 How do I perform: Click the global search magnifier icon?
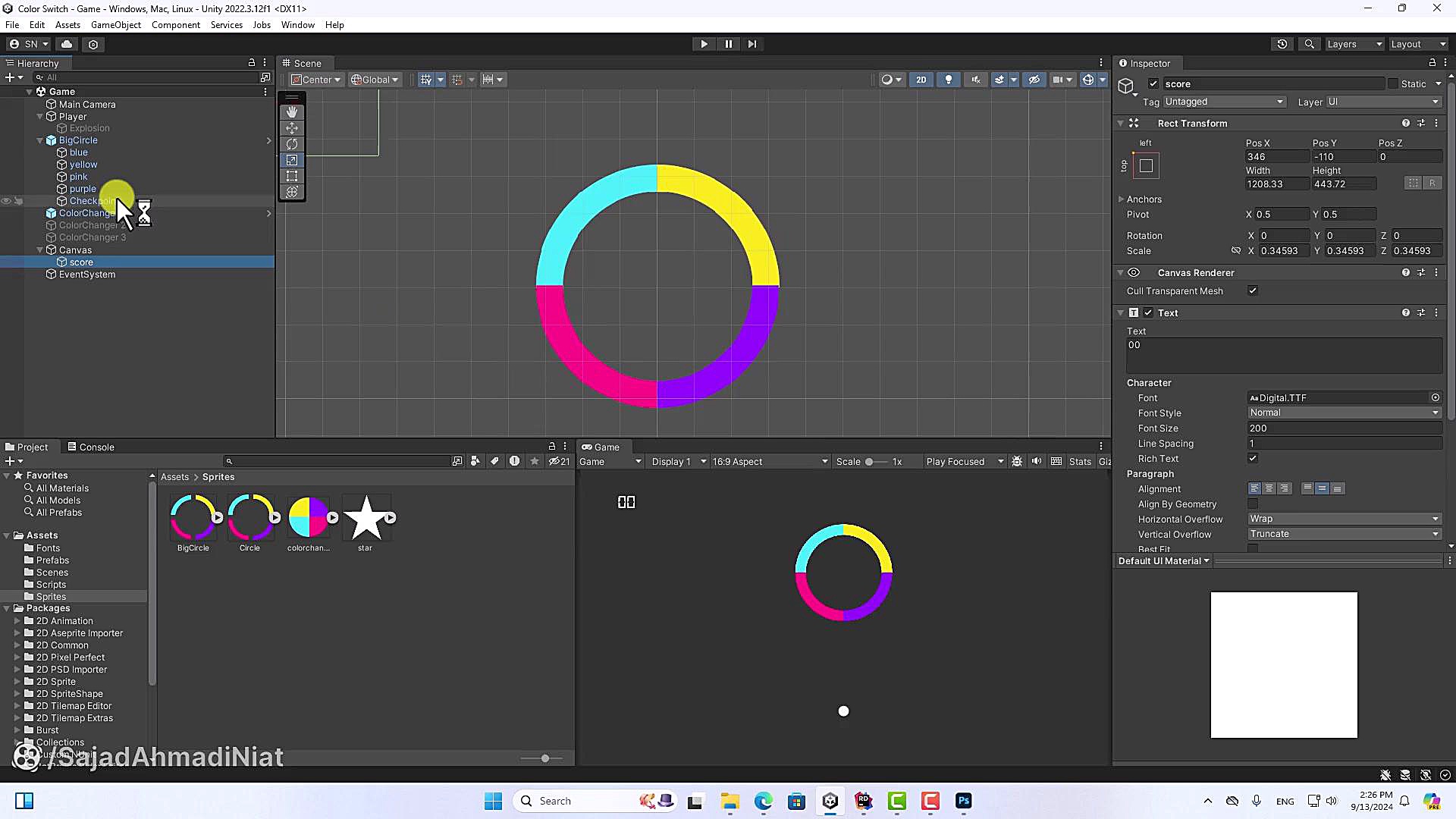click(1310, 44)
